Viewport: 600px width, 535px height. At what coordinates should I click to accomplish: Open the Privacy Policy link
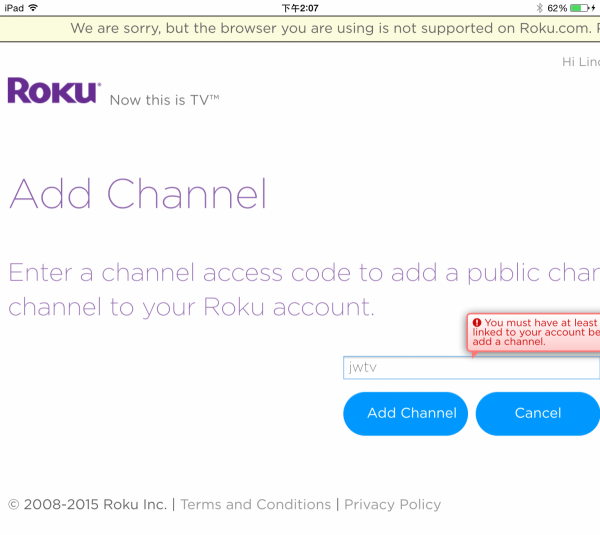pos(392,505)
